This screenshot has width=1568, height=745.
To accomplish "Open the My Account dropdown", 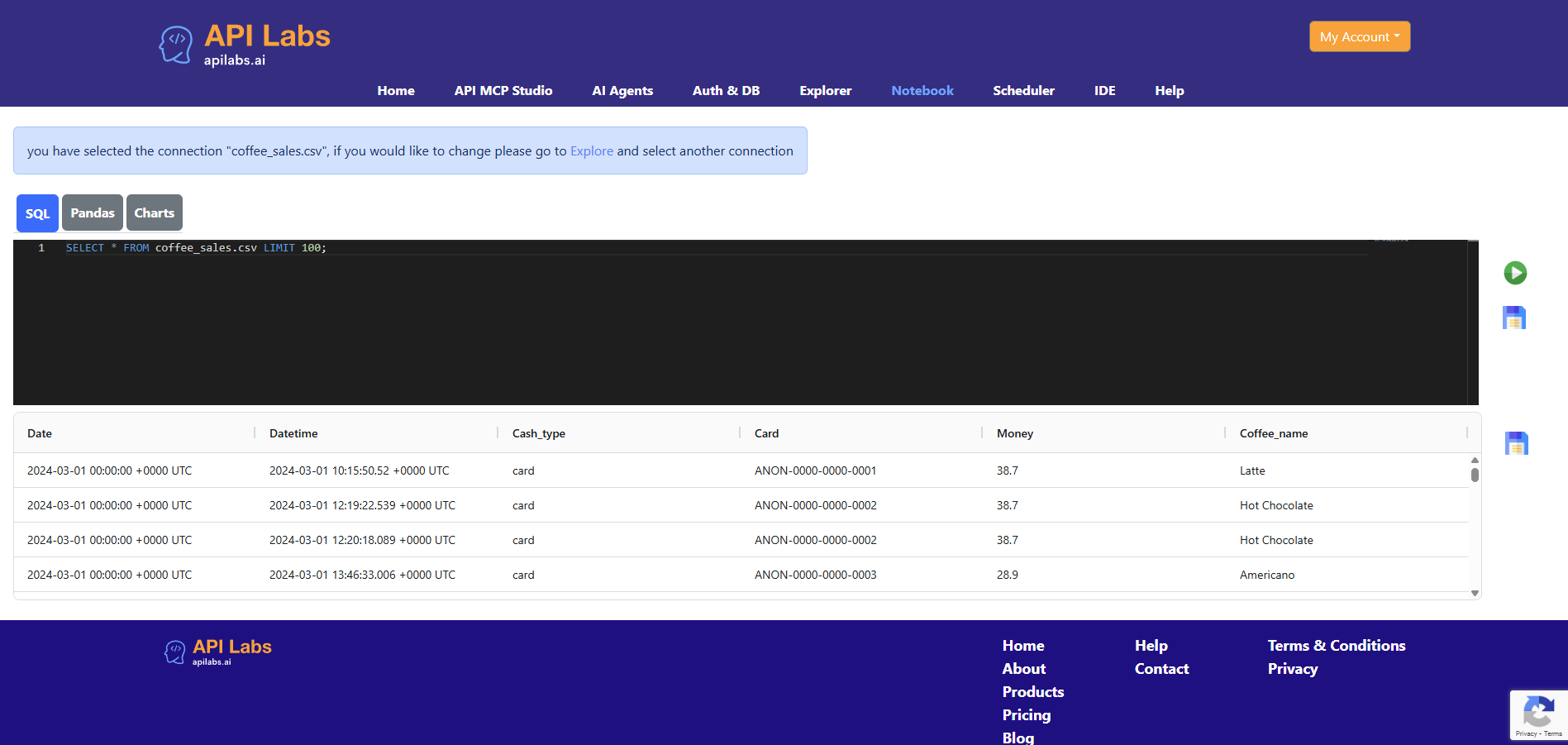I will pos(1360,36).
